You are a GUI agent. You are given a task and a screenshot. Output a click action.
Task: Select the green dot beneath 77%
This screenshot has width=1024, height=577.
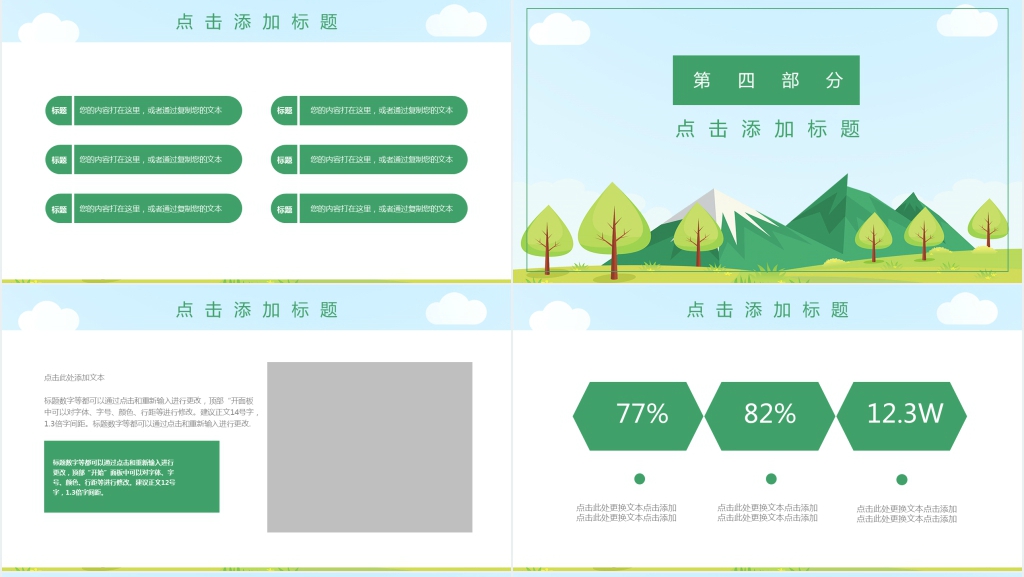point(640,479)
